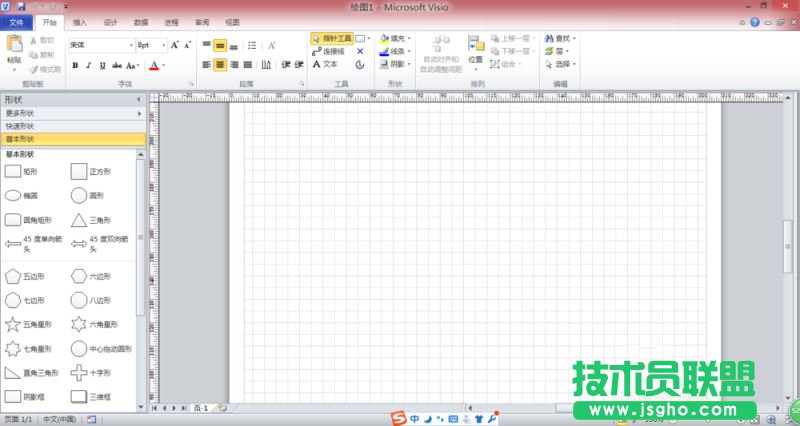This screenshot has width=800, height=426.
Task: Toggle Bold formatting
Action: pyautogui.click(x=76, y=65)
